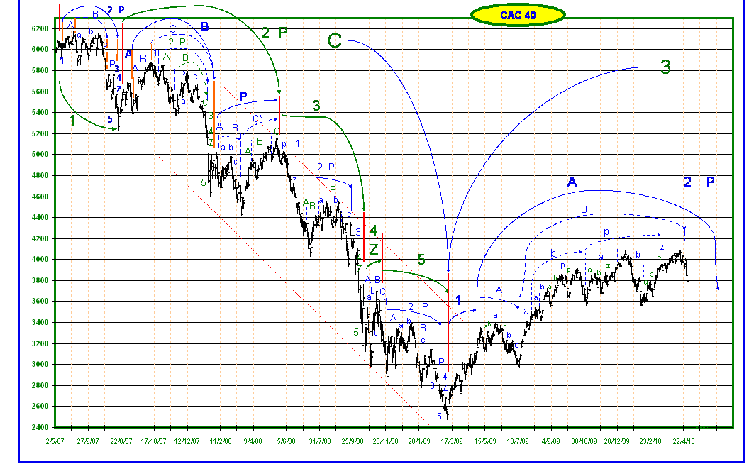Click the 6000 price axis label
The height and width of the screenshot is (464, 749).
pos(42,49)
